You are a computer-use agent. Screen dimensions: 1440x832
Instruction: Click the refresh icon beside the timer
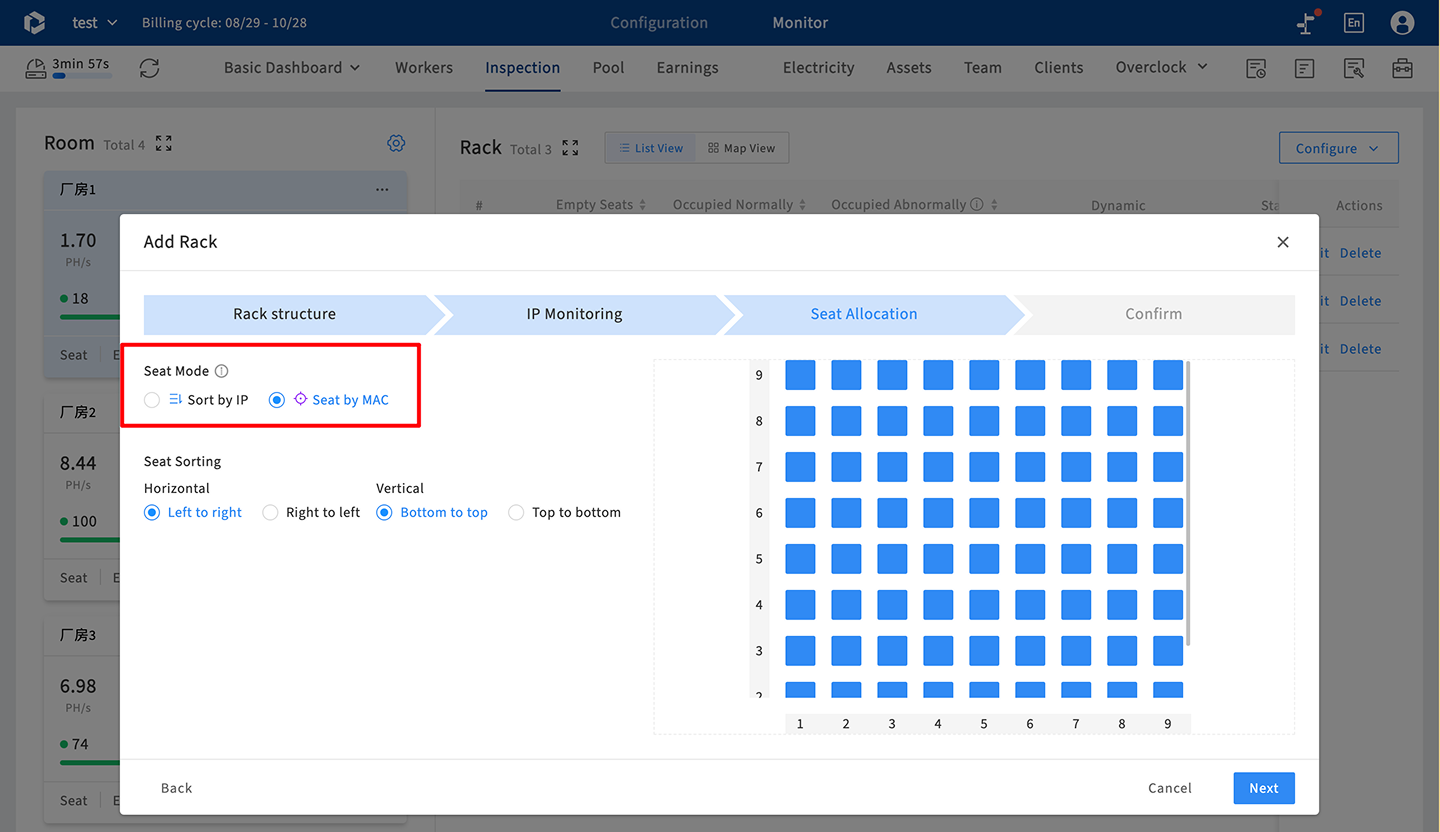click(x=149, y=68)
